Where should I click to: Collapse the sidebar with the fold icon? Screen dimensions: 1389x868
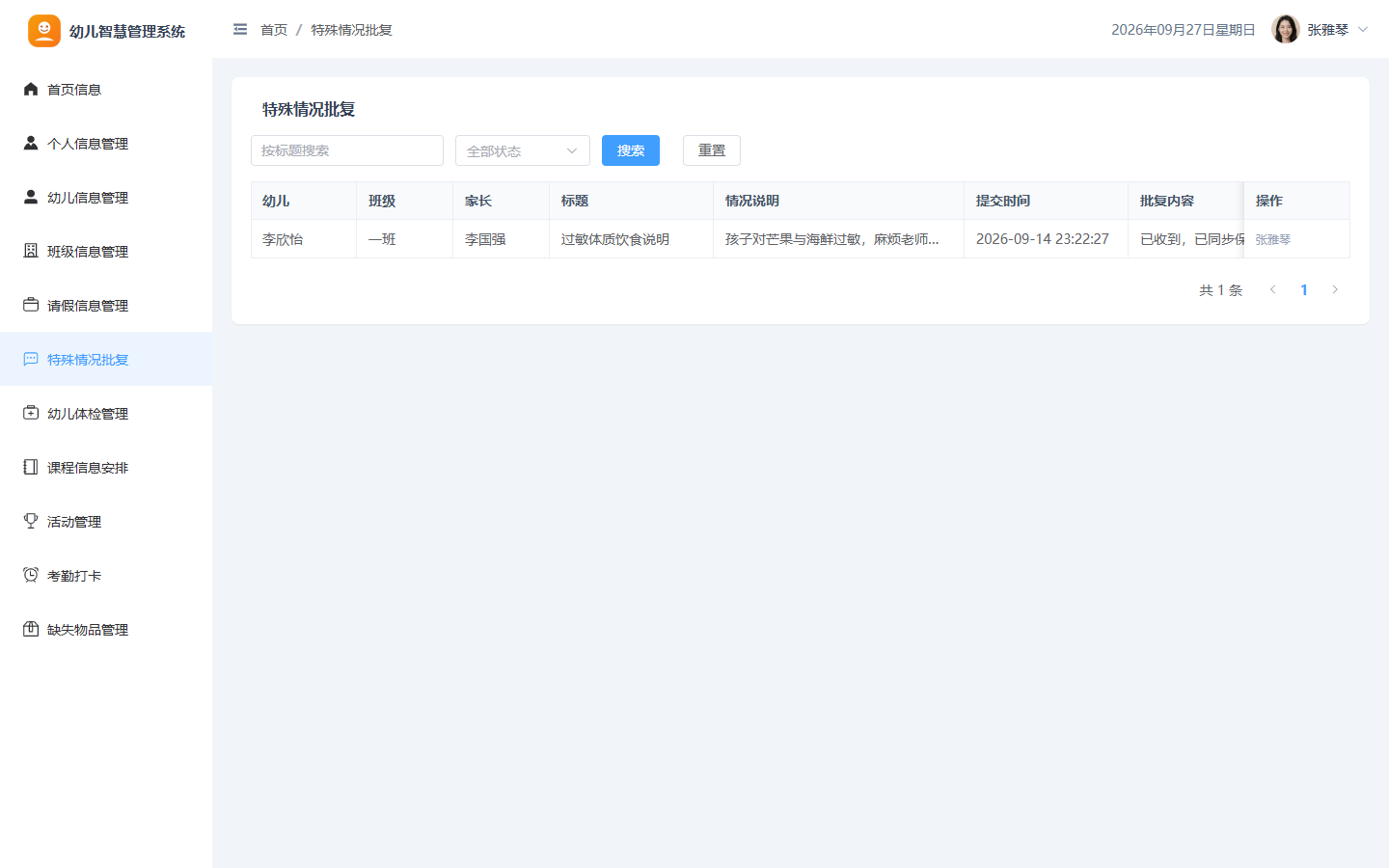240,30
